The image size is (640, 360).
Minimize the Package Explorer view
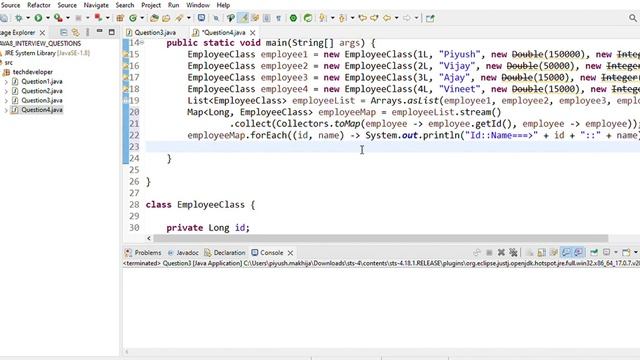pyautogui.click(x=99, y=32)
